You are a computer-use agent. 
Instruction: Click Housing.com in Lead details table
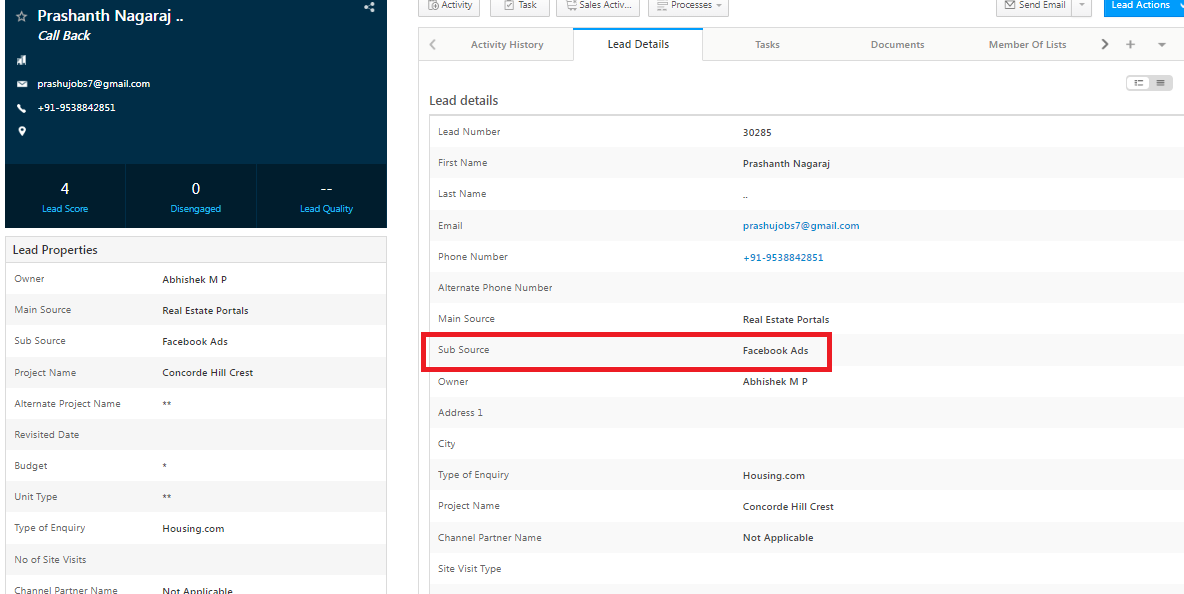coord(774,476)
